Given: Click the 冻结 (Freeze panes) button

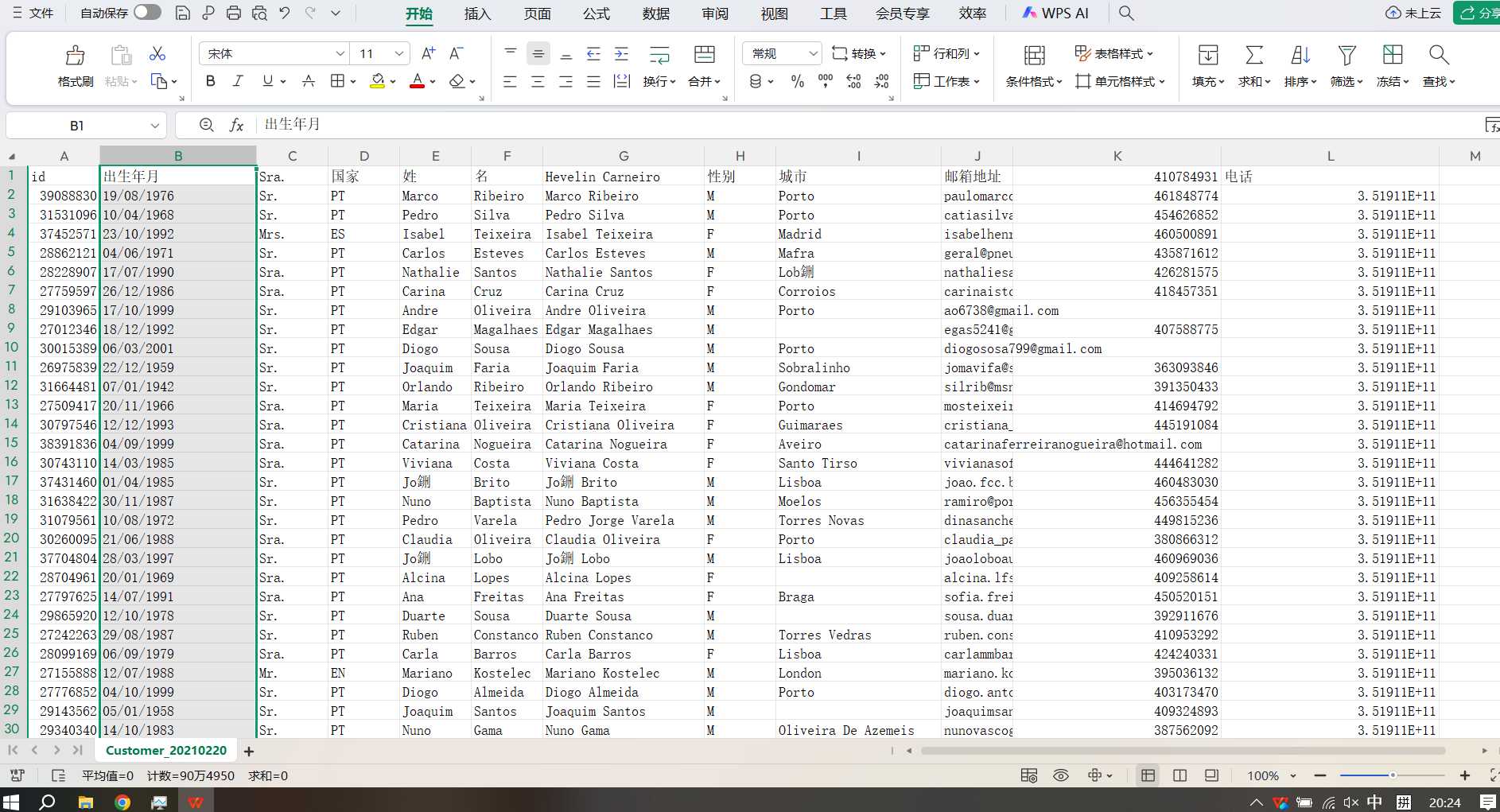Looking at the screenshot, I should tap(1393, 66).
